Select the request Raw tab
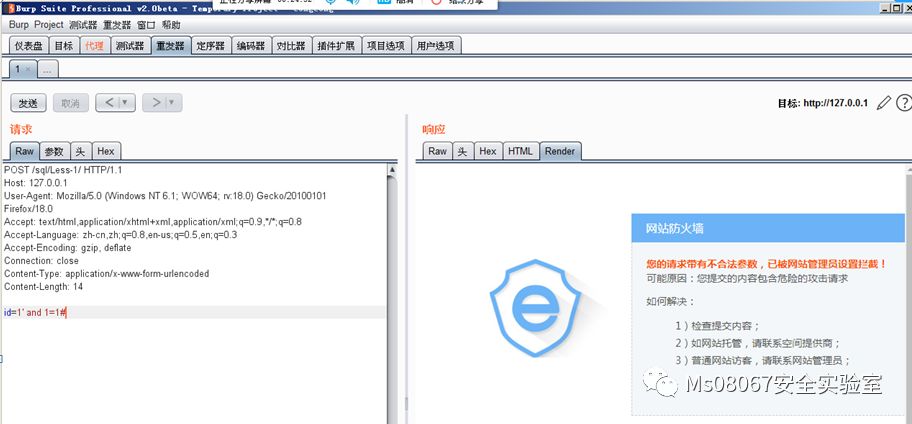This screenshot has height=424, width=912. (24, 151)
